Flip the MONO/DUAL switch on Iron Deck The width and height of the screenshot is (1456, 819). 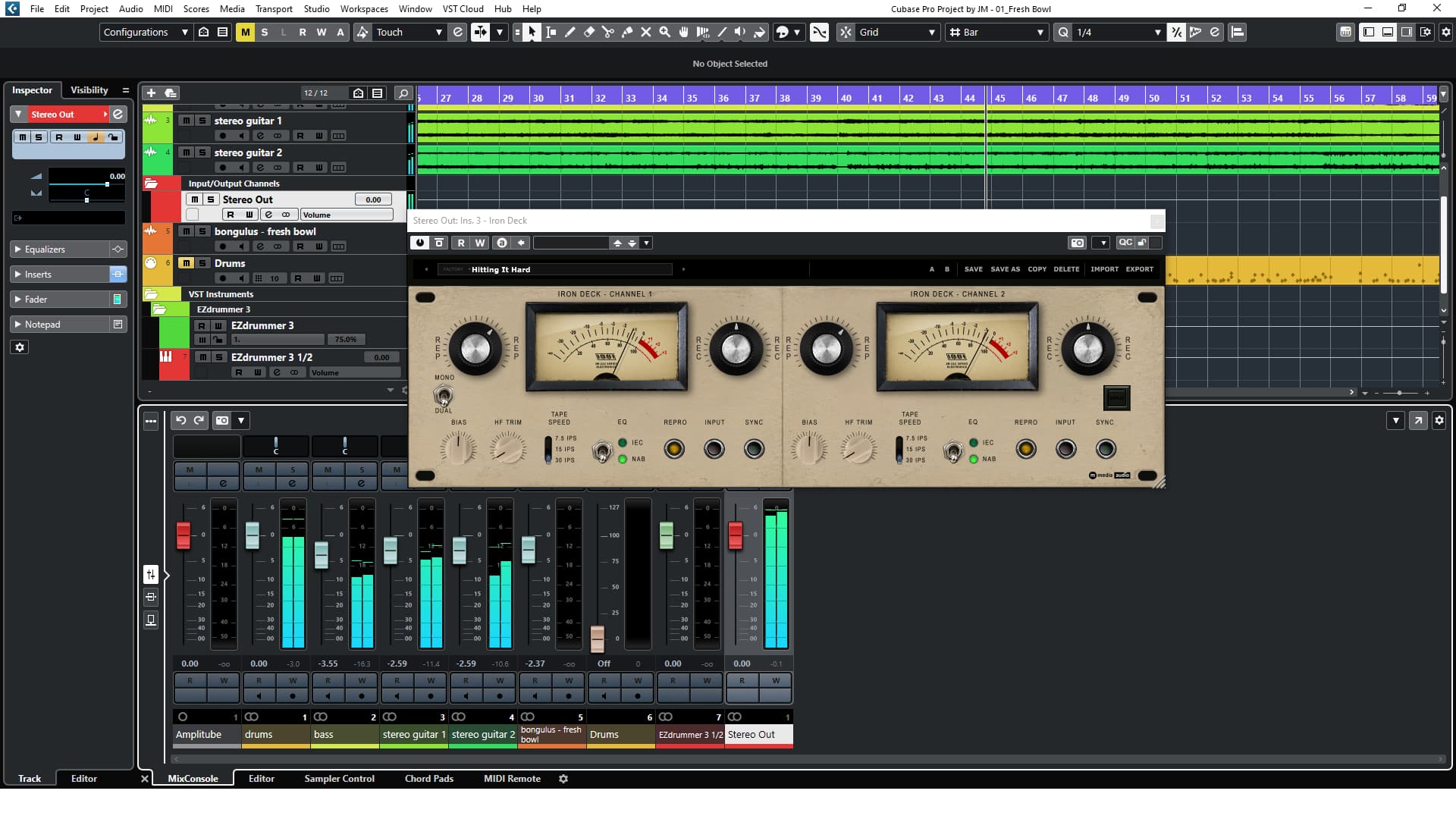tap(444, 395)
